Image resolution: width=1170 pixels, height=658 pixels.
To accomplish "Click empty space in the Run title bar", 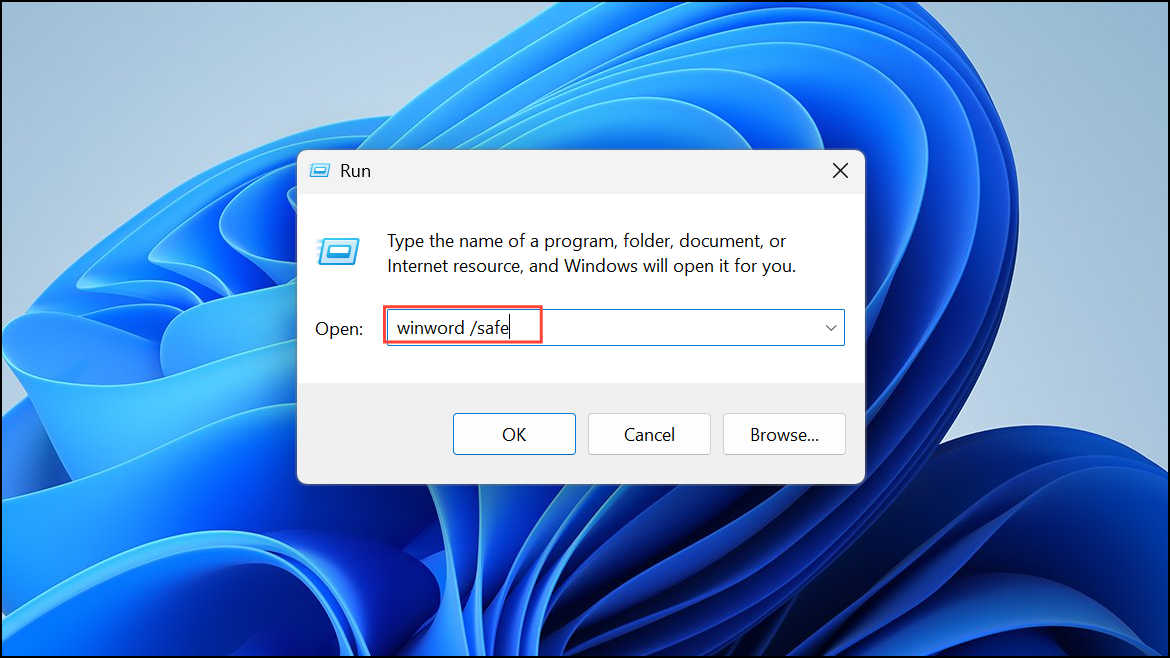I will [x=597, y=171].
